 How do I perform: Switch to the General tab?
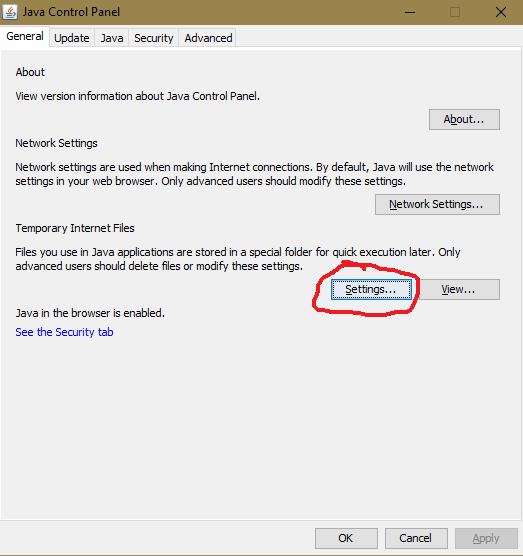click(25, 37)
